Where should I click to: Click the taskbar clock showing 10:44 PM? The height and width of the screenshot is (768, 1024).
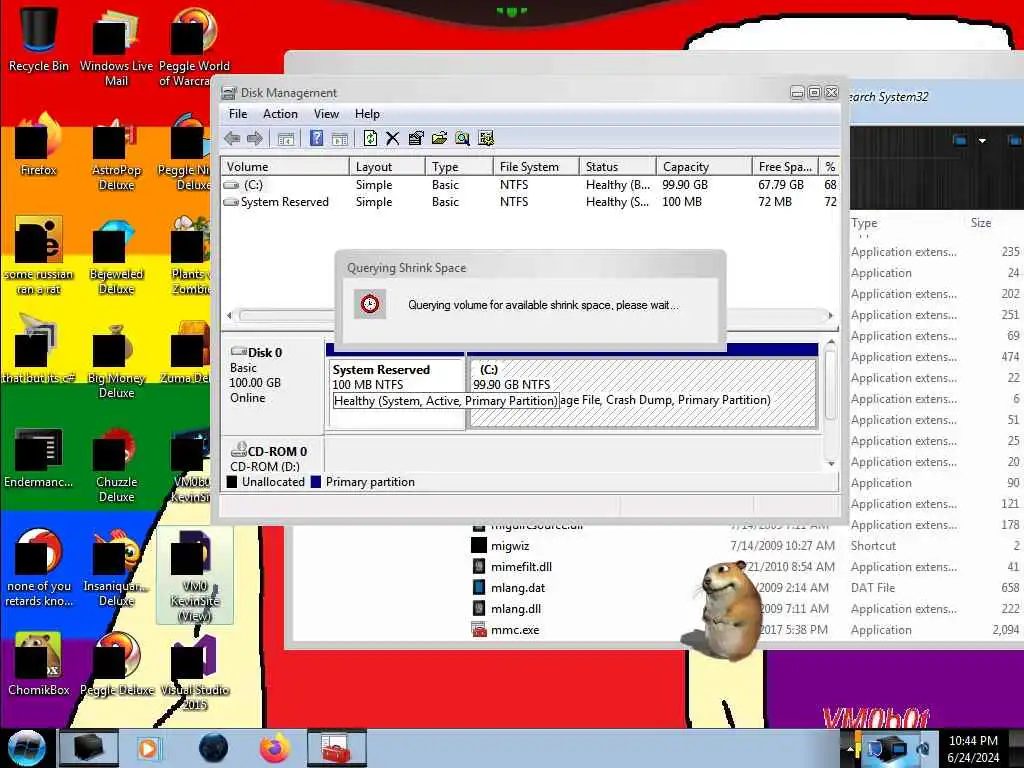(973, 749)
